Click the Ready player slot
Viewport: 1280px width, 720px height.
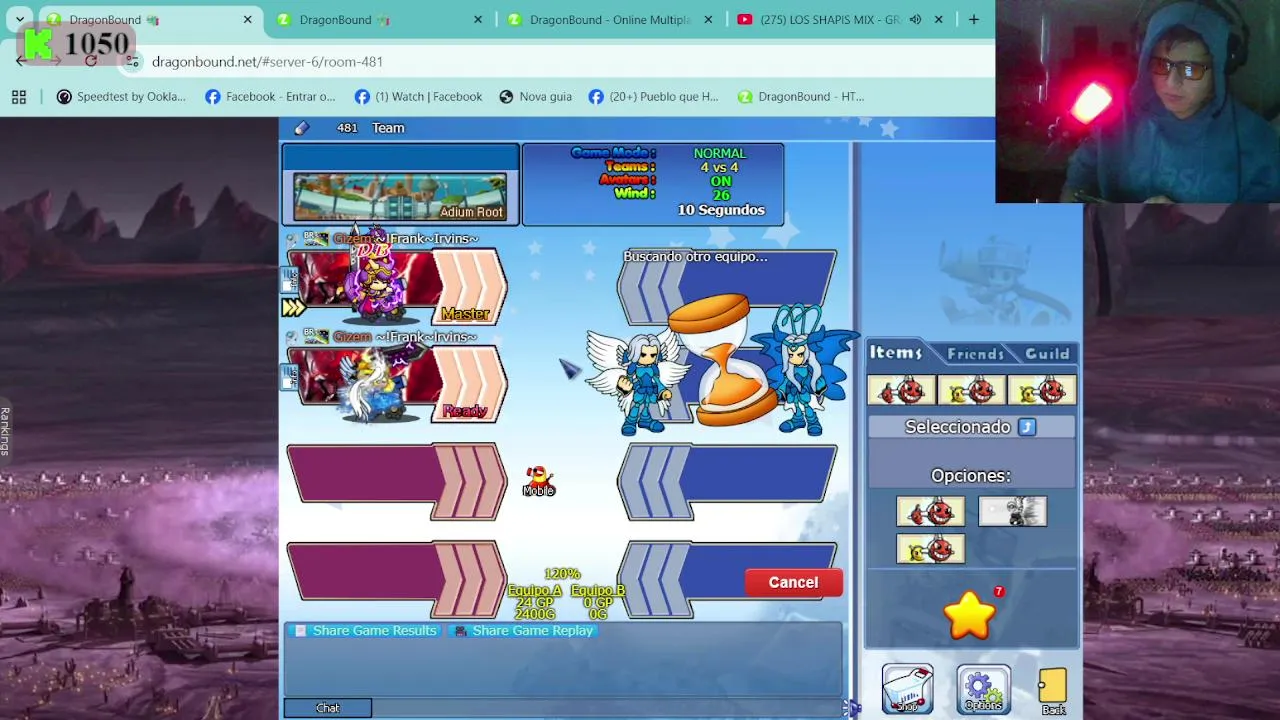click(x=397, y=384)
